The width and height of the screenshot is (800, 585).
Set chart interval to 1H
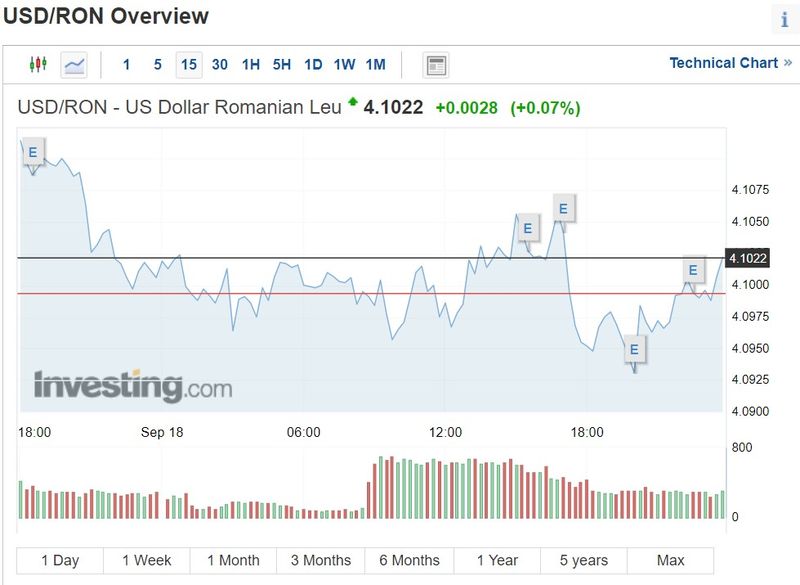pos(251,65)
